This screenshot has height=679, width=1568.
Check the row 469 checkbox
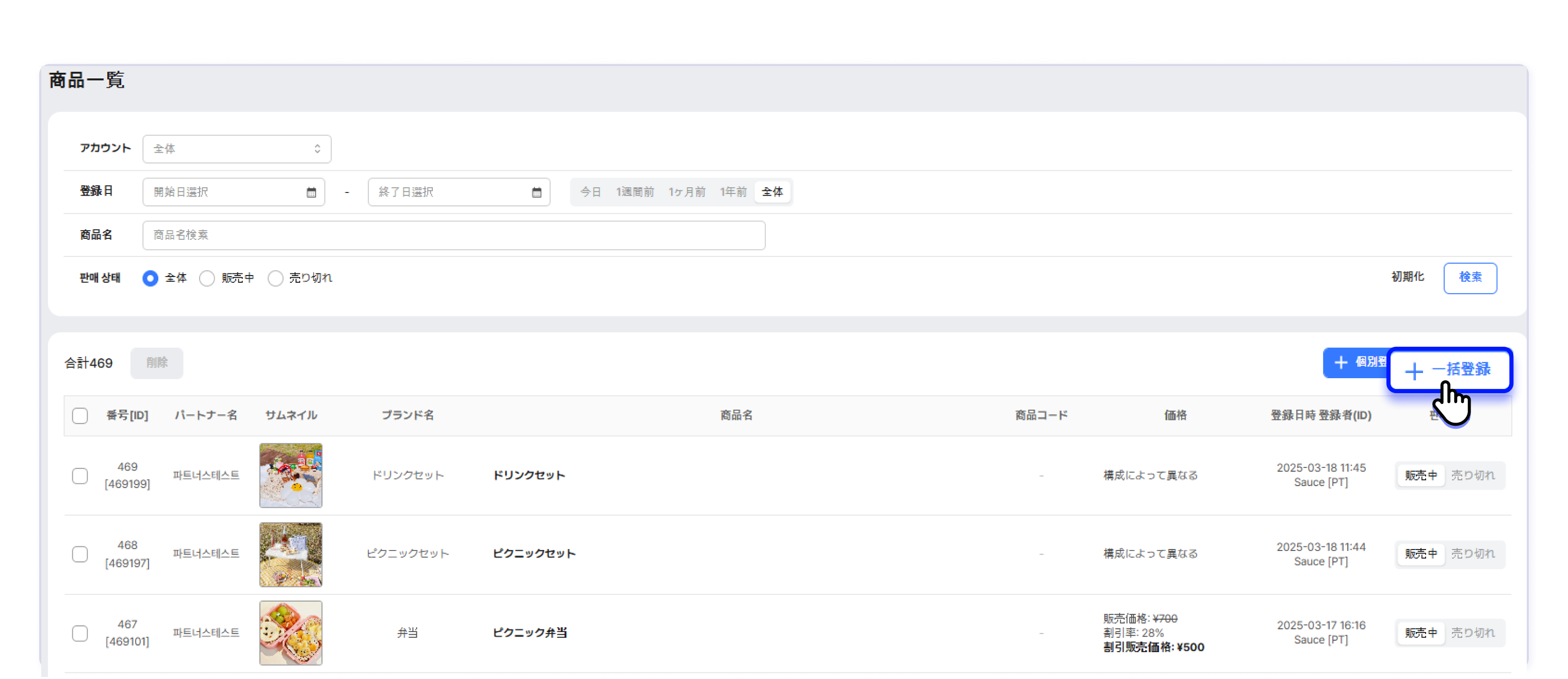(80, 476)
